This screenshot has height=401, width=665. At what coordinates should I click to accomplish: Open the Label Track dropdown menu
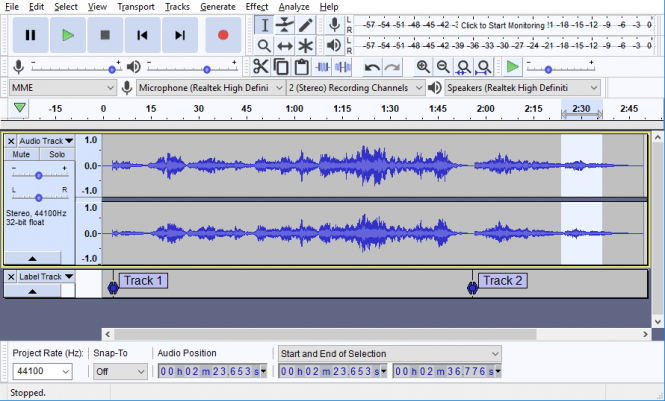(x=46, y=277)
